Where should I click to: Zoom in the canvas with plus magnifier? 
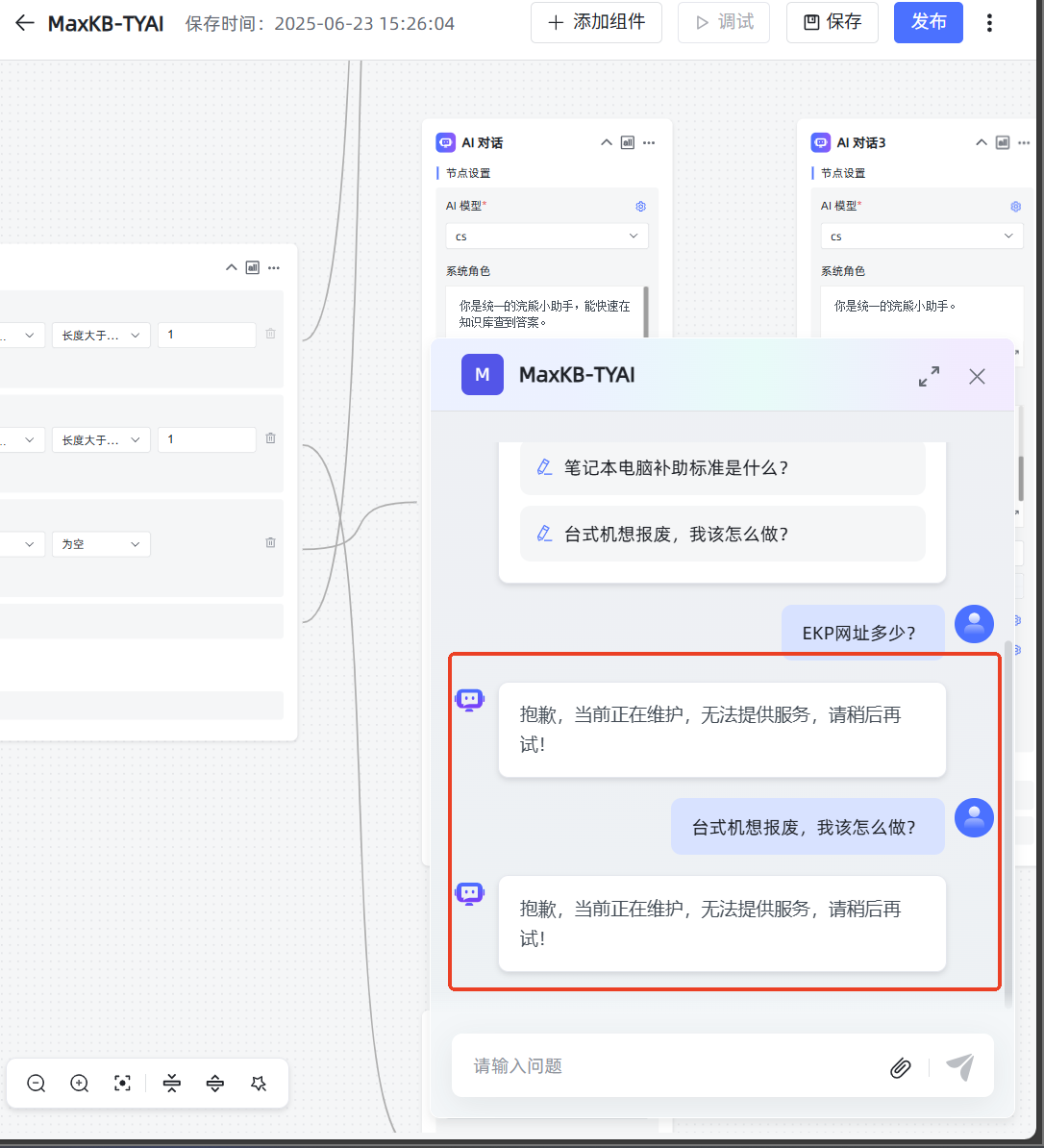tap(79, 1083)
